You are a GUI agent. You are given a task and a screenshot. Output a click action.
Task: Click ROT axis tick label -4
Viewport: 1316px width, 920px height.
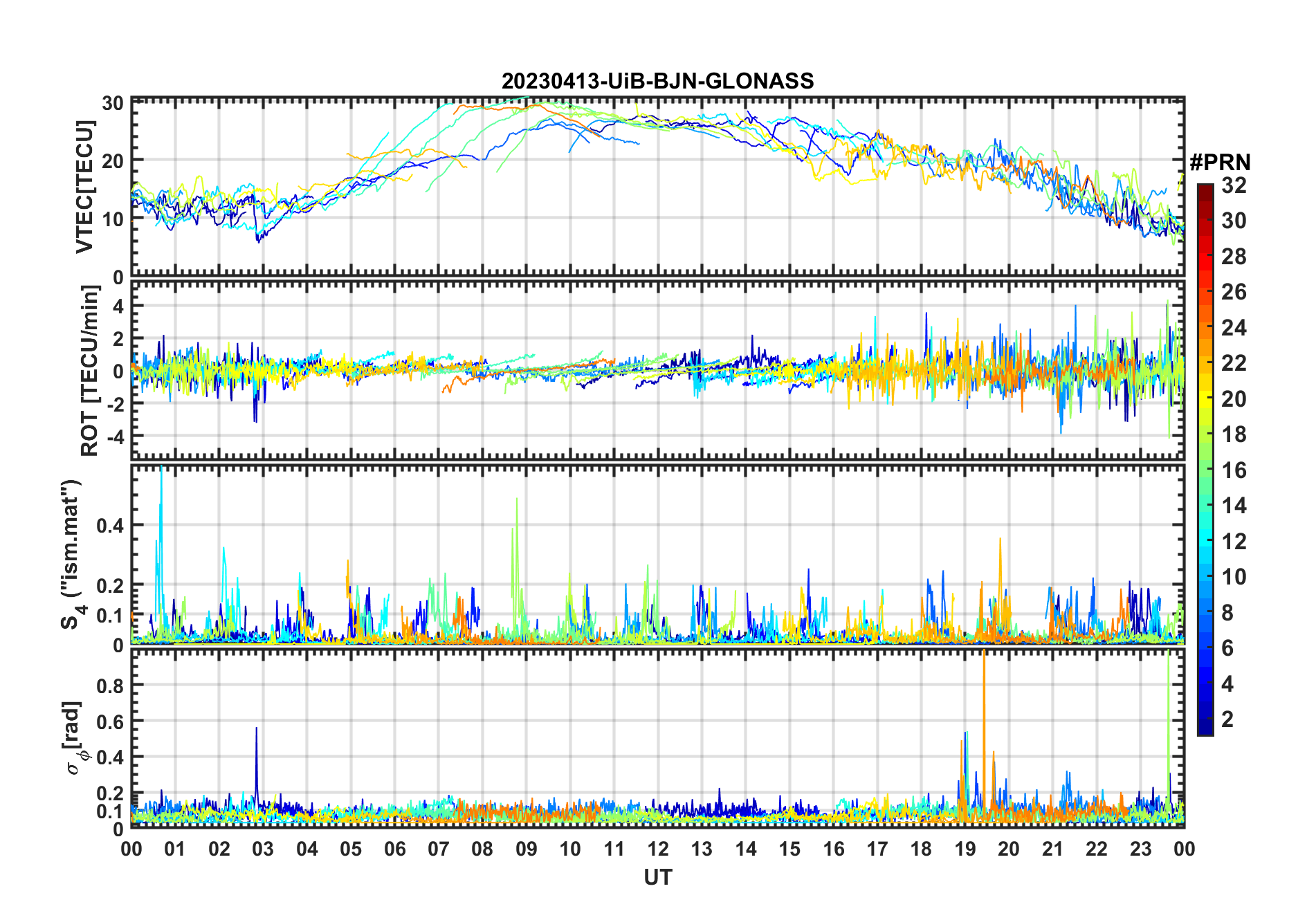tap(114, 436)
